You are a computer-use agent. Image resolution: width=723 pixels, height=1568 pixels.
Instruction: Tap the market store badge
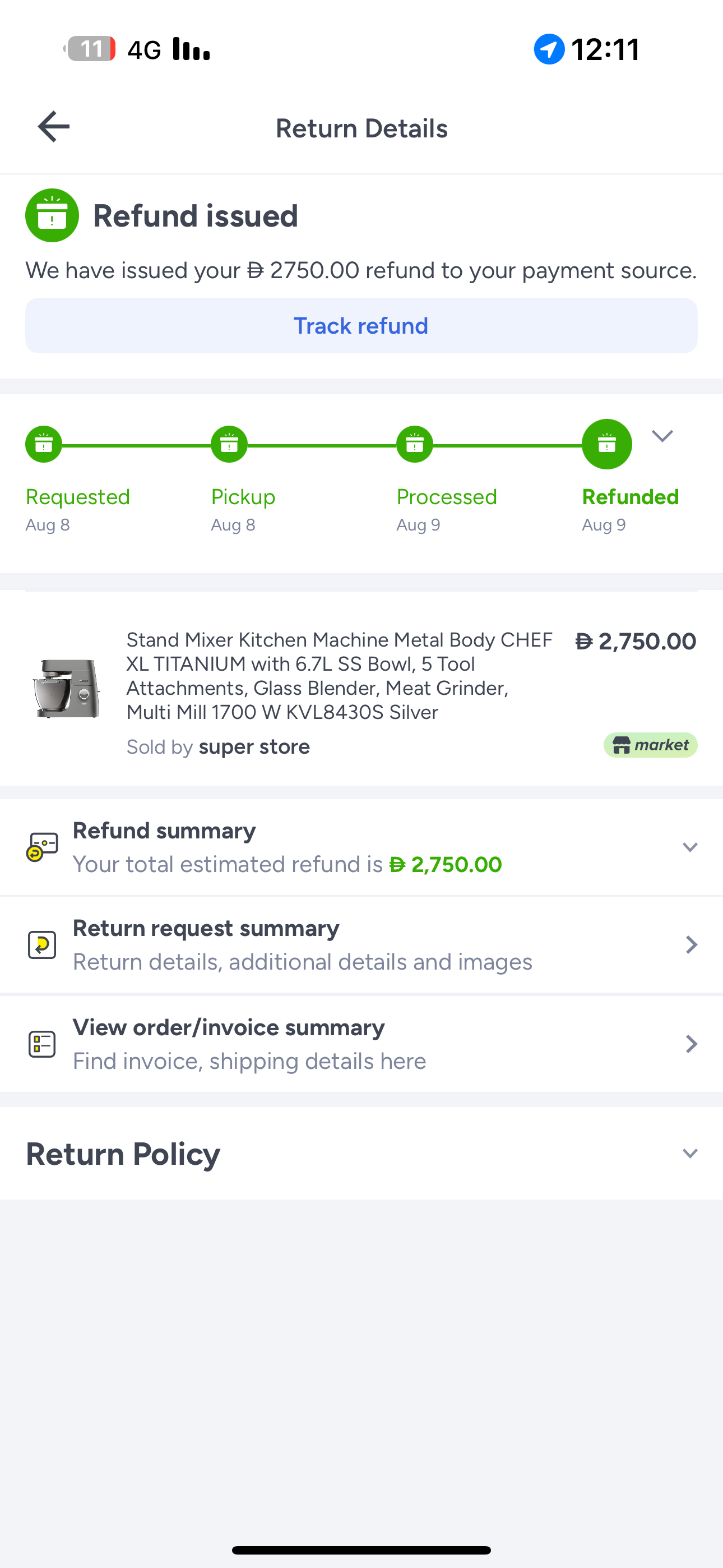click(650, 744)
